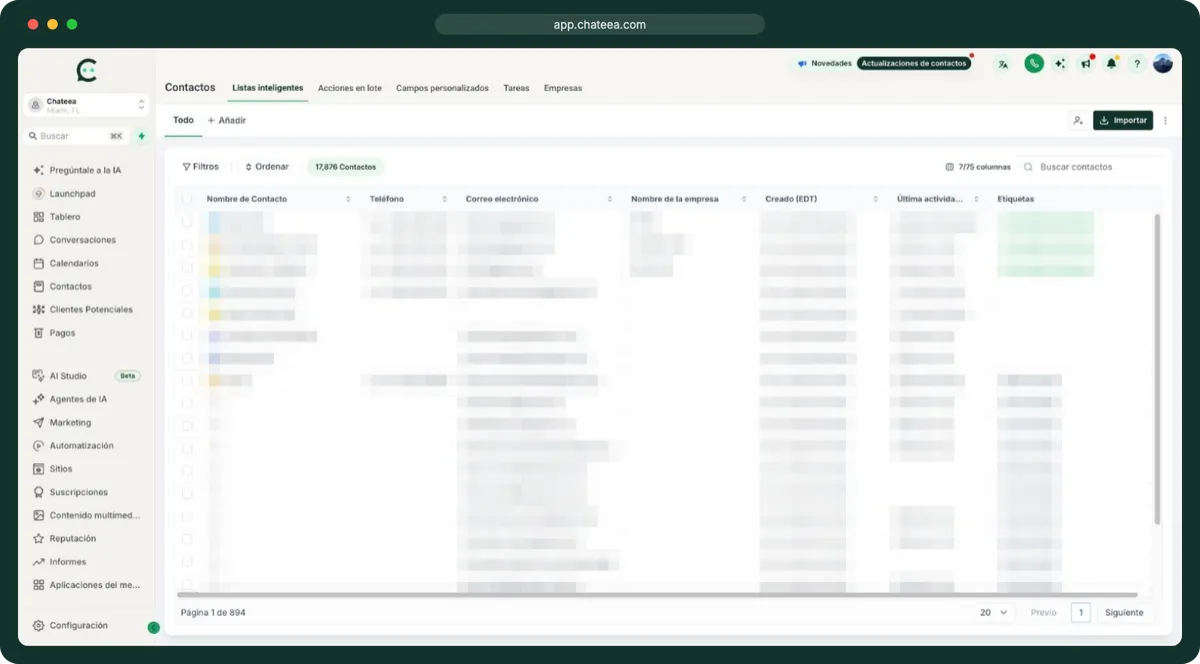Open Tablero in sidebar
The image size is (1200, 664).
(57, 217)
